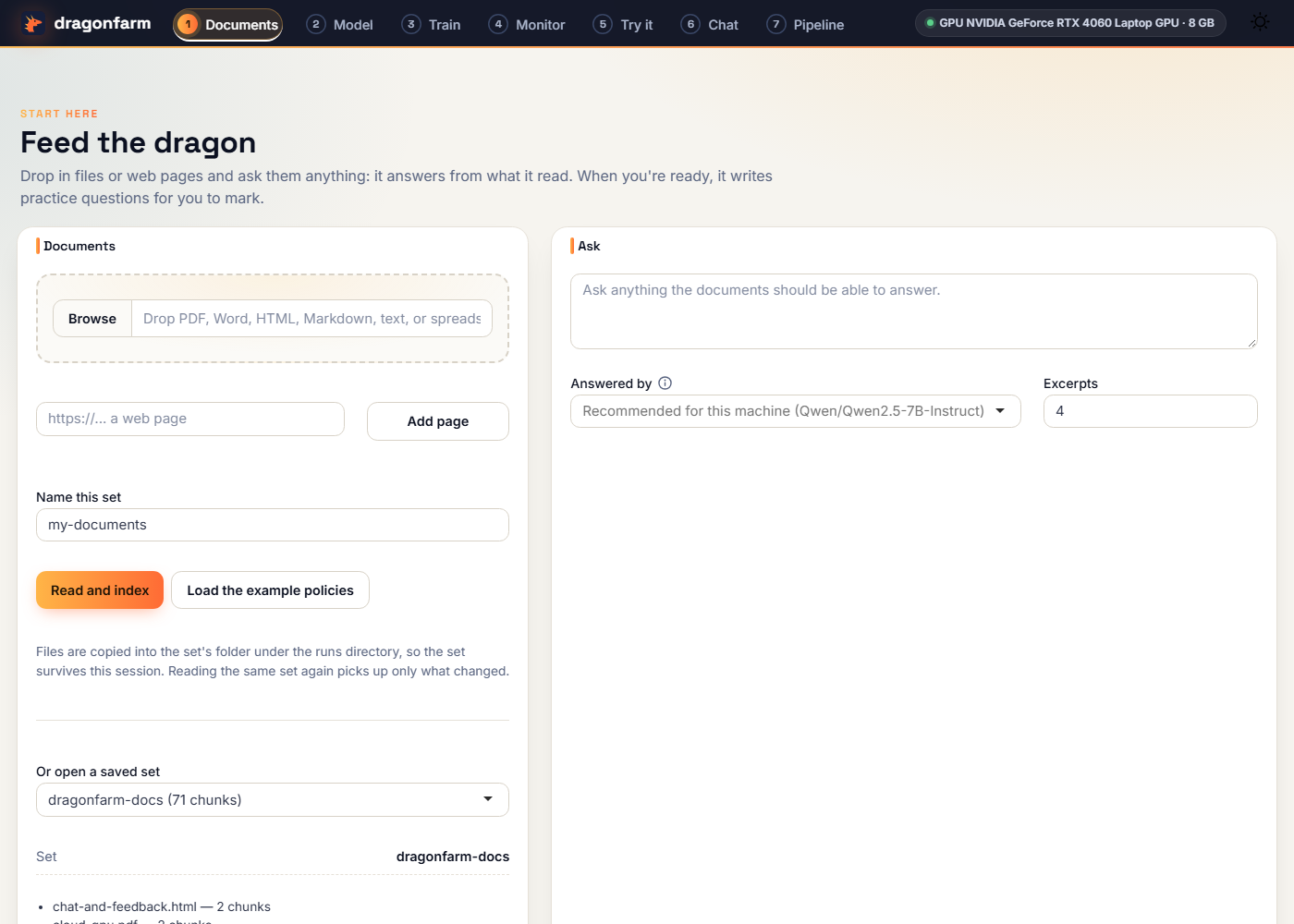Load the example policies
Viewport: 1294px width, 924px height.
pyautogui.click(x=270, y=590)
